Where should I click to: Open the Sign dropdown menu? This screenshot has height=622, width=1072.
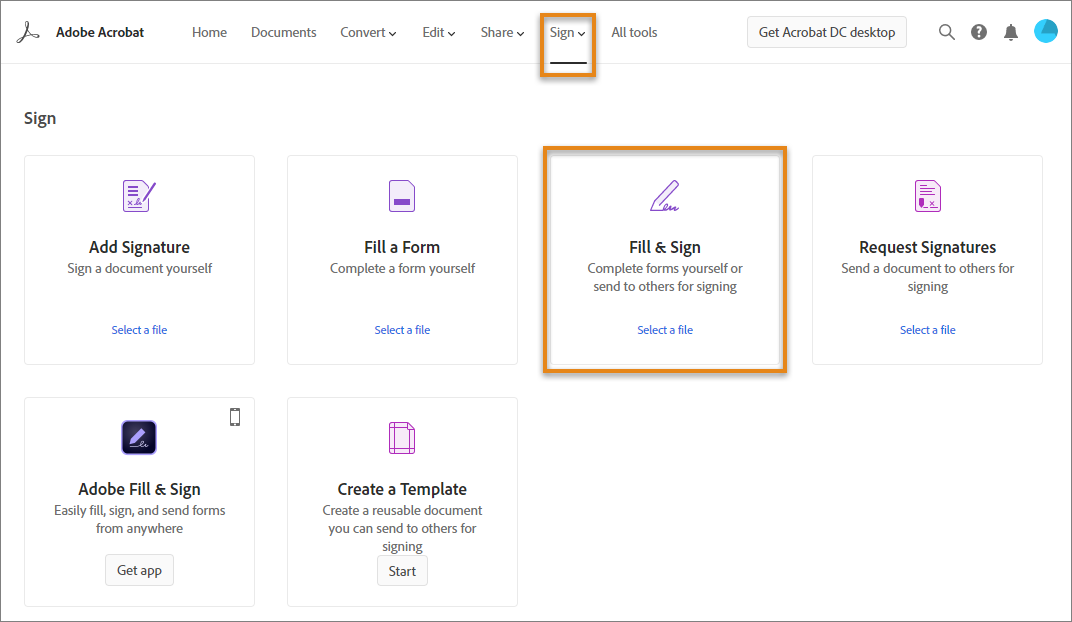coord(567,32)
